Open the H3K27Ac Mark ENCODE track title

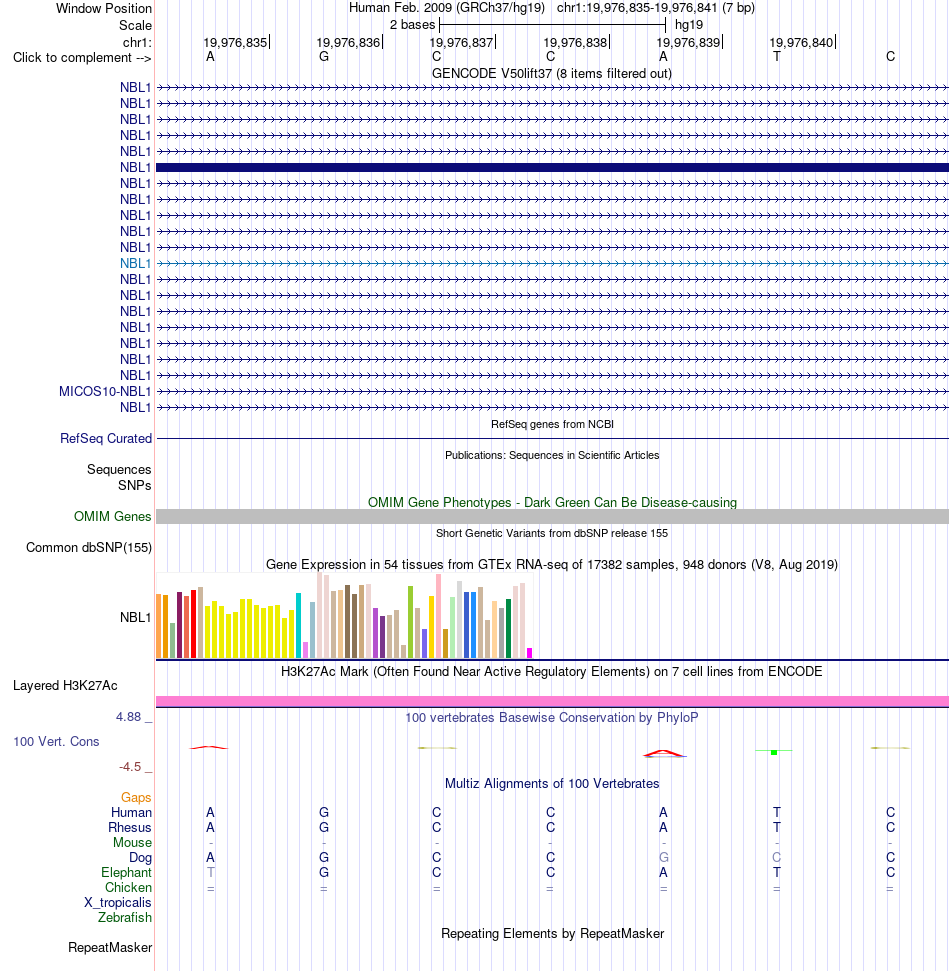point(551,672)
